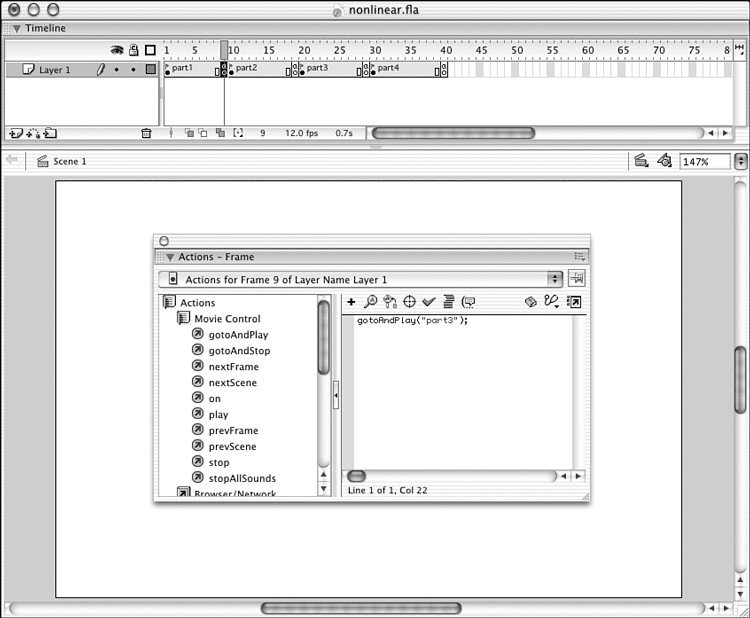Viewport: 750px width, 618px height.
Task: Click the Replace icon
Action: point(390,301)
